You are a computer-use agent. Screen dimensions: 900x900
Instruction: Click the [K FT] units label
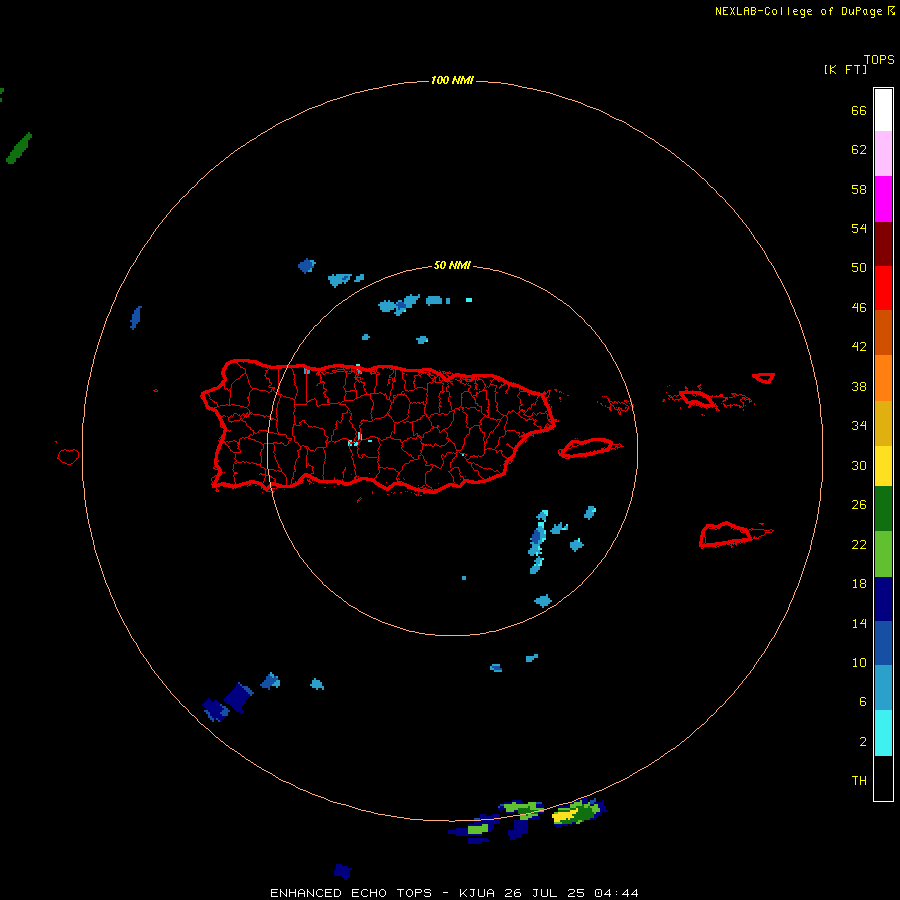tap(845, 69)
